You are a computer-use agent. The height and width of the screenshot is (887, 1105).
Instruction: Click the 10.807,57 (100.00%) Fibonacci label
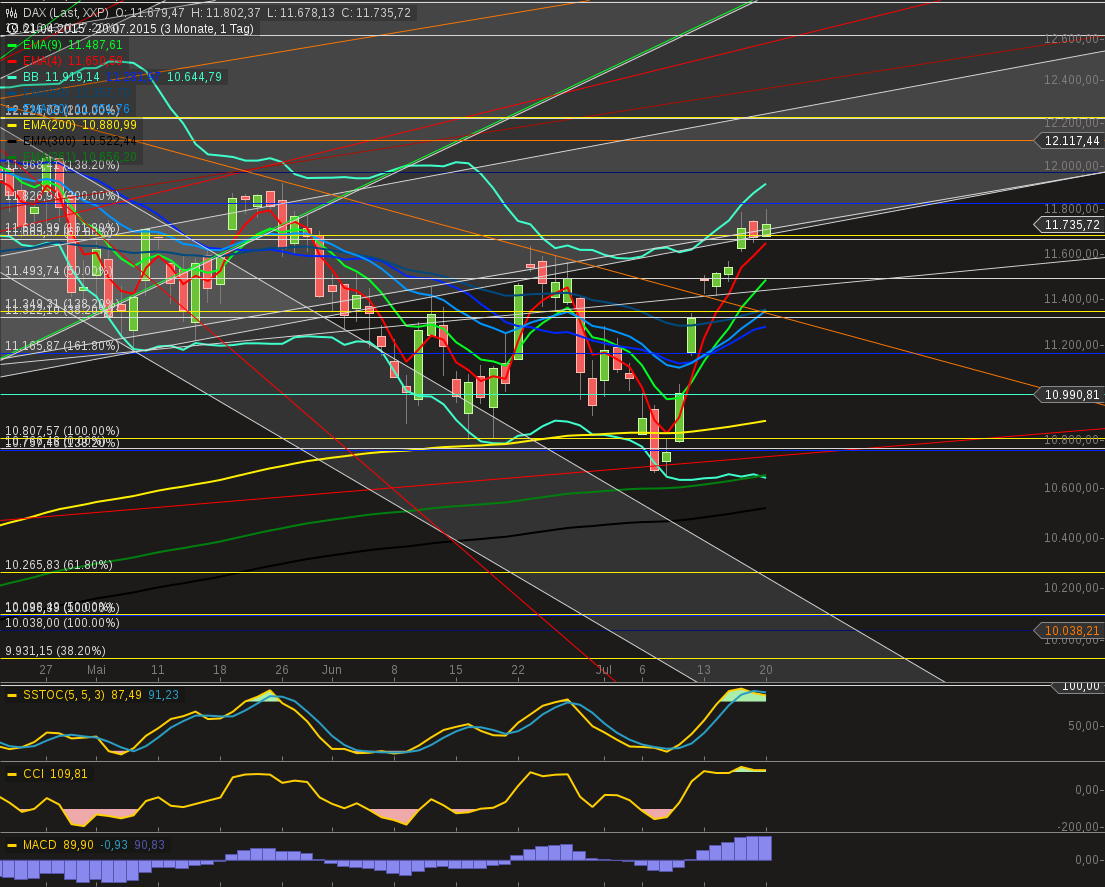click(62, 431)
